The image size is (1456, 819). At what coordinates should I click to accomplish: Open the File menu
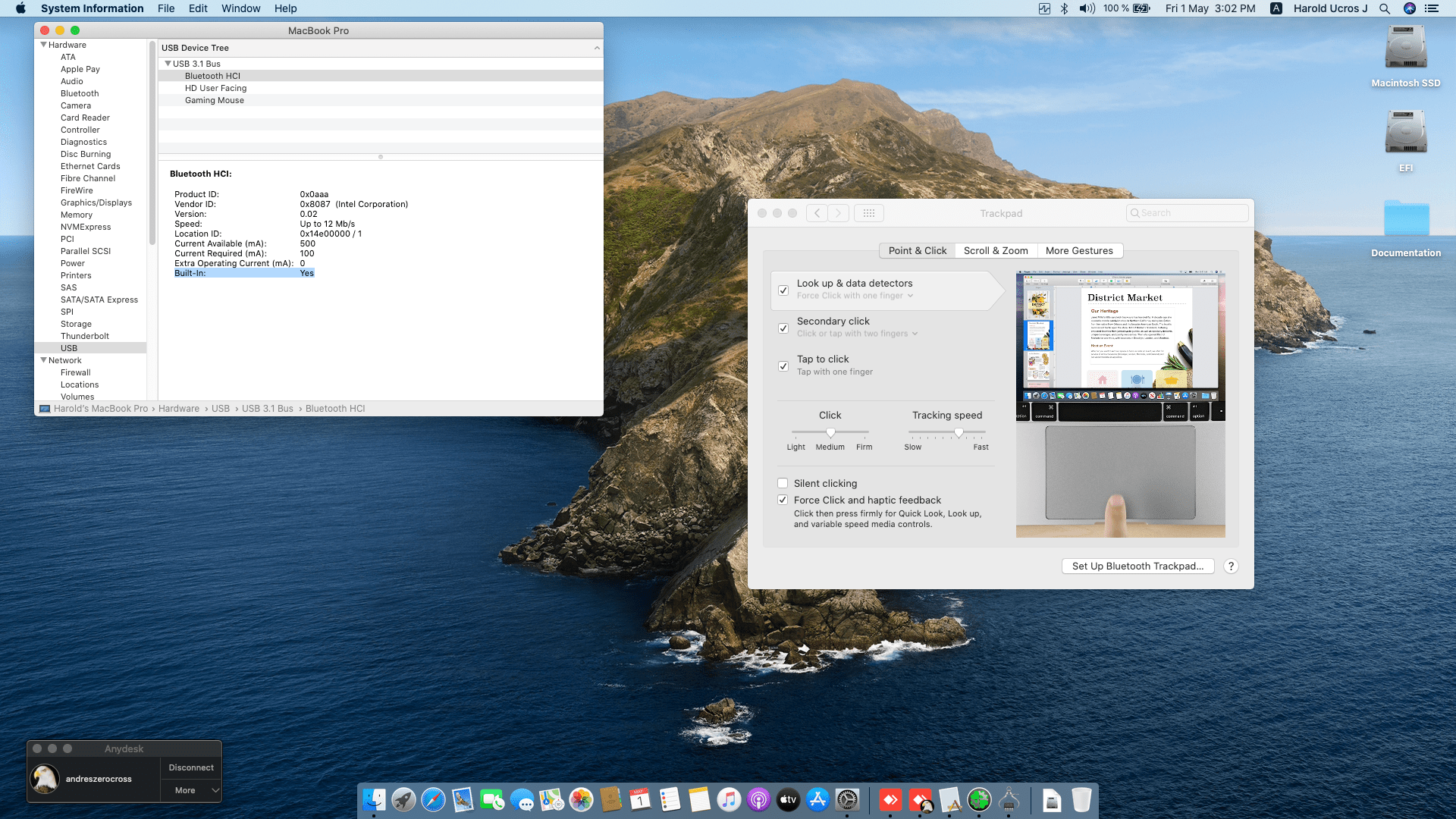pyautogui.click(x=166, y=8)
